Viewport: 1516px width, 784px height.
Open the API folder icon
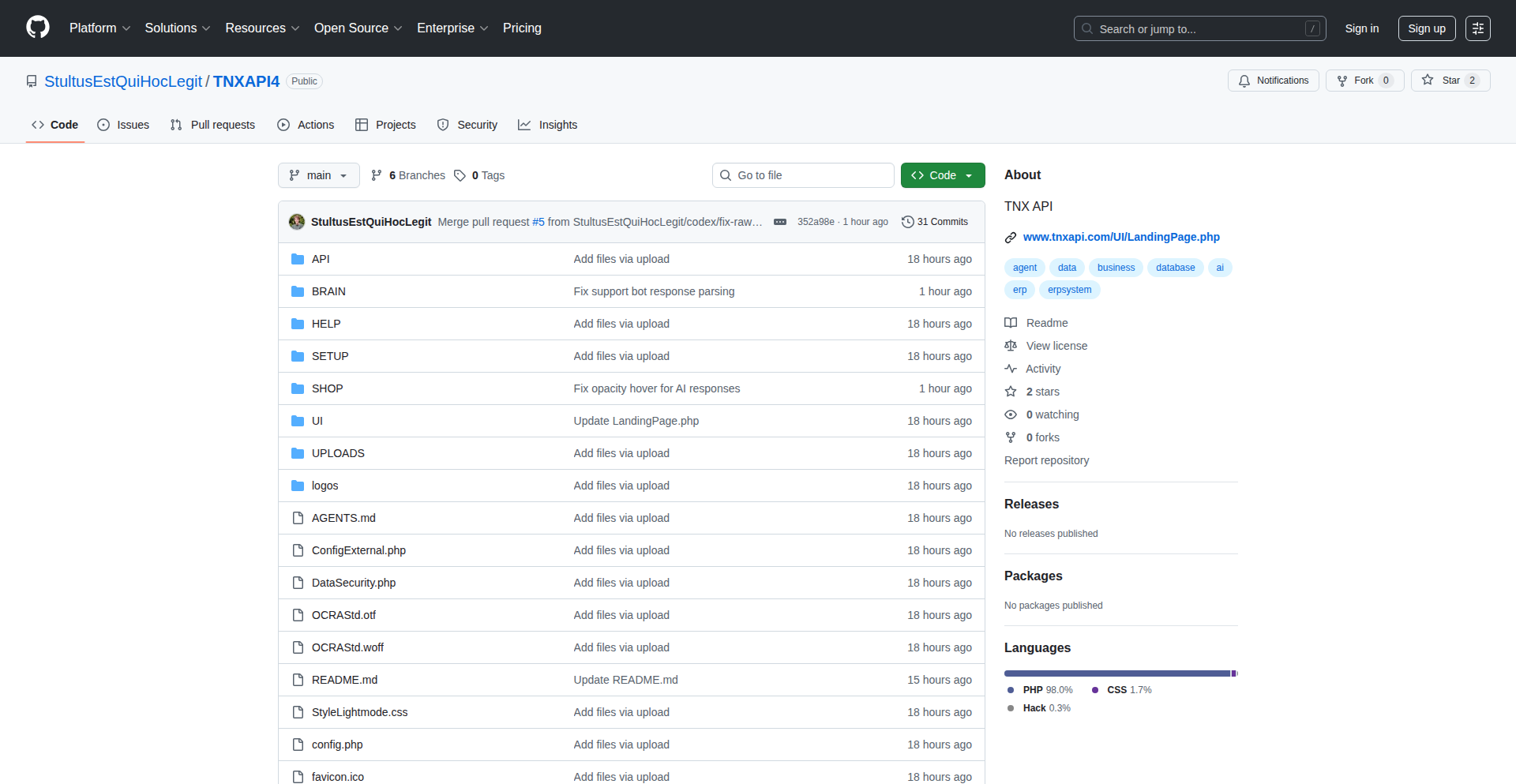pos(298,259)
